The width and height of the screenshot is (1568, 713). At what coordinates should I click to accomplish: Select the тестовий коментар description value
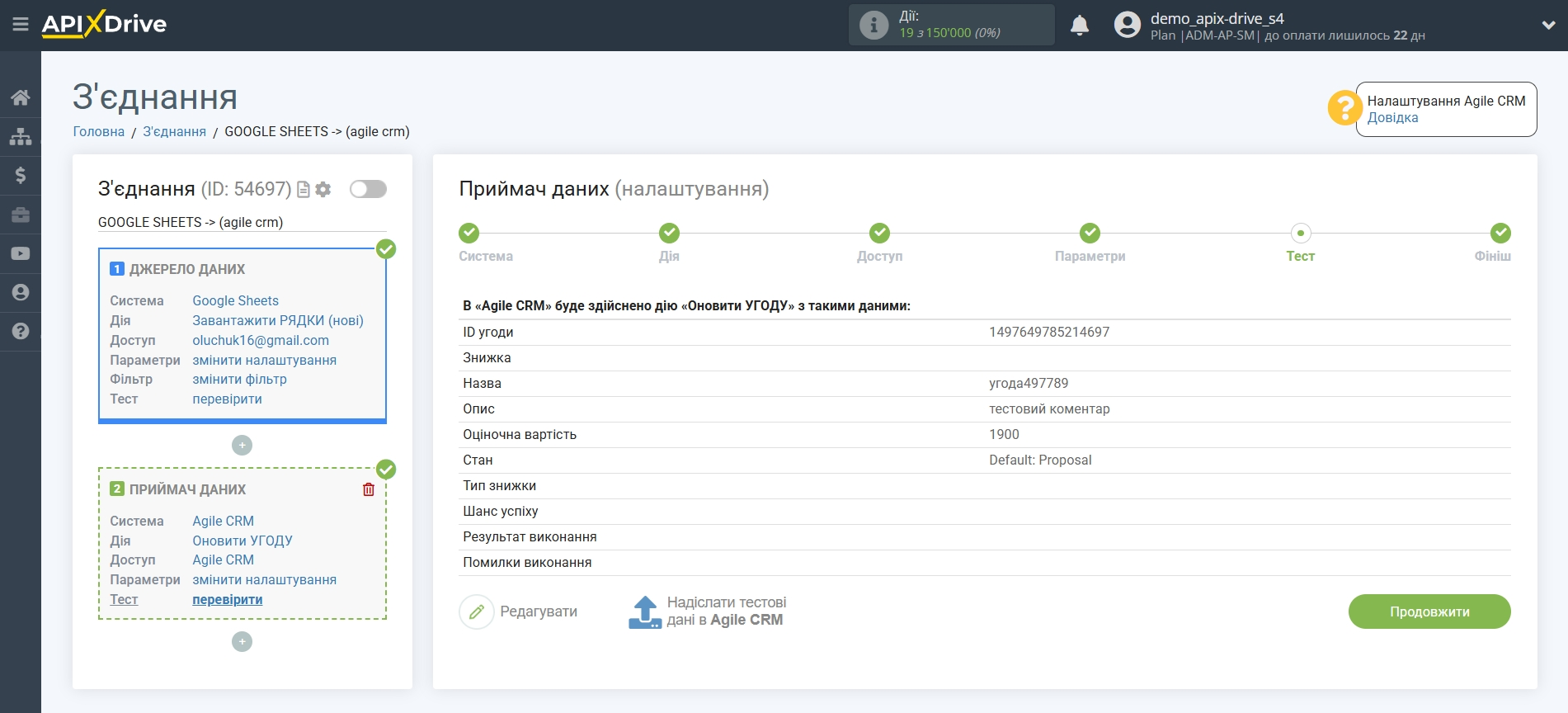(1049, 408)
